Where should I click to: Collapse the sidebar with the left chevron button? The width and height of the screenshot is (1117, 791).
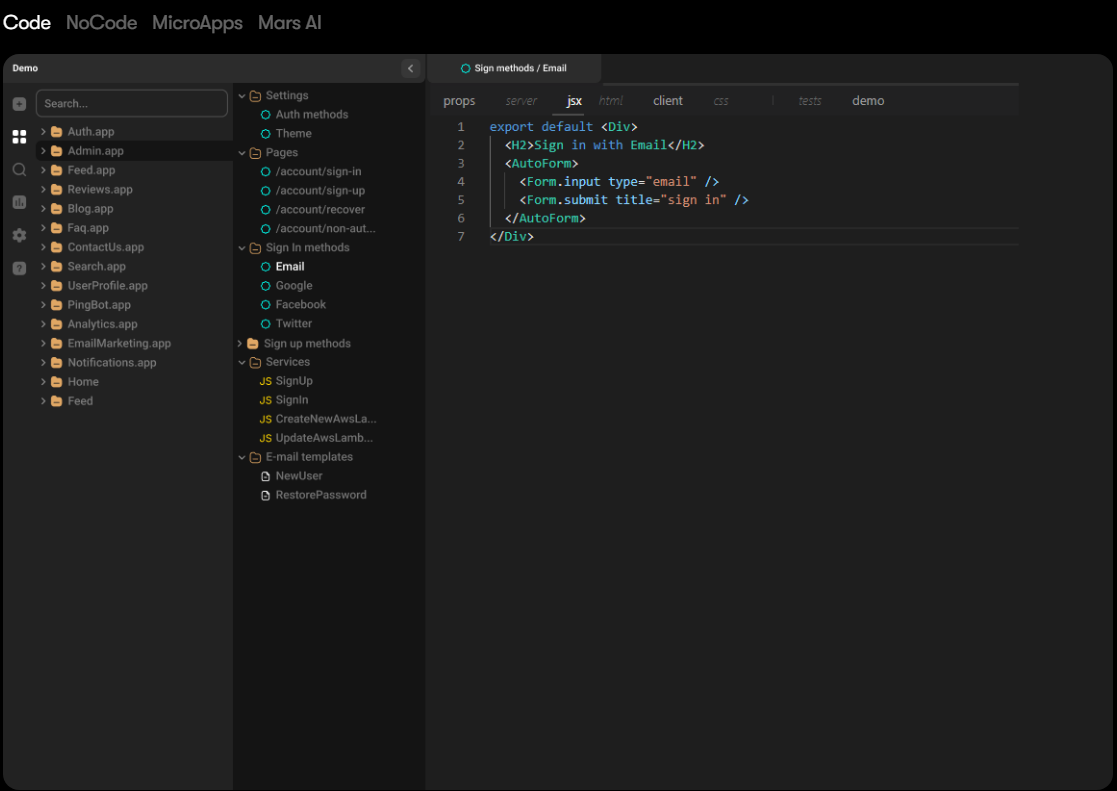pos(410,68)
